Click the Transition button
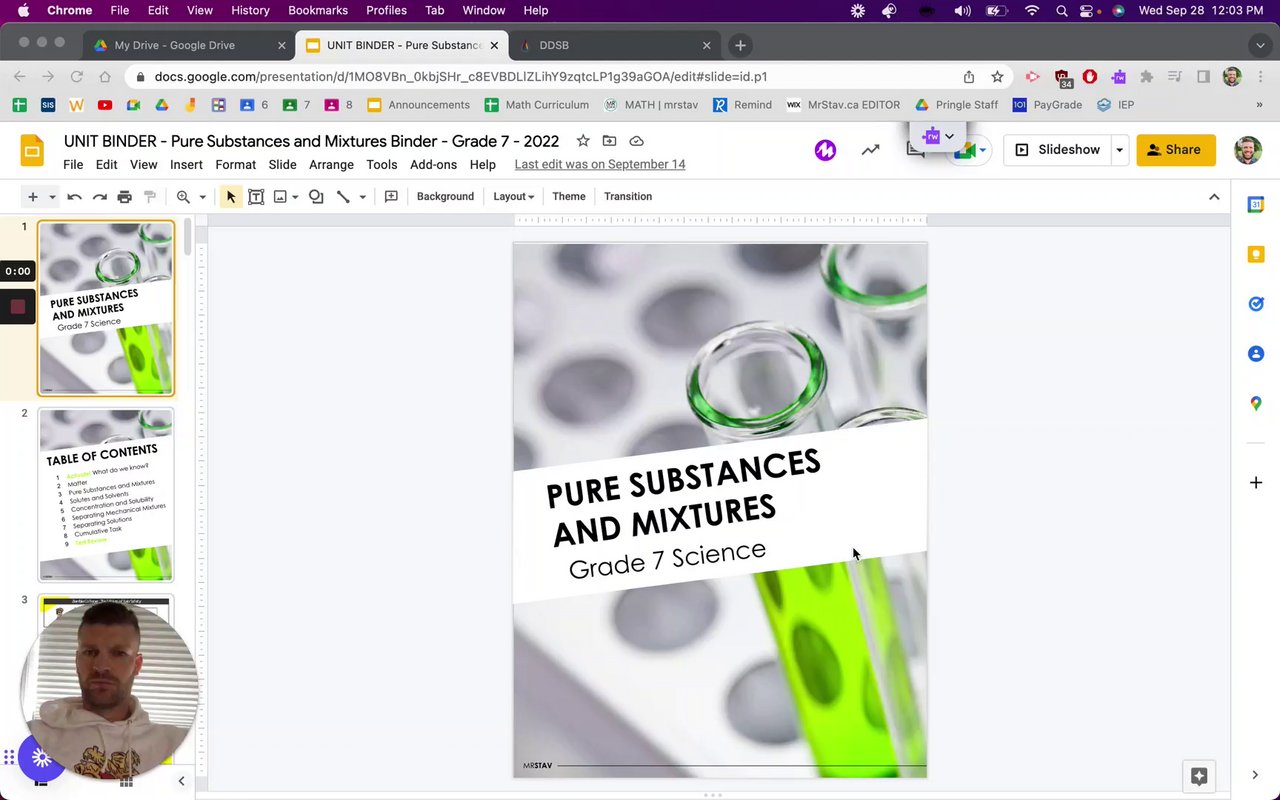 [x=628, y=197]
